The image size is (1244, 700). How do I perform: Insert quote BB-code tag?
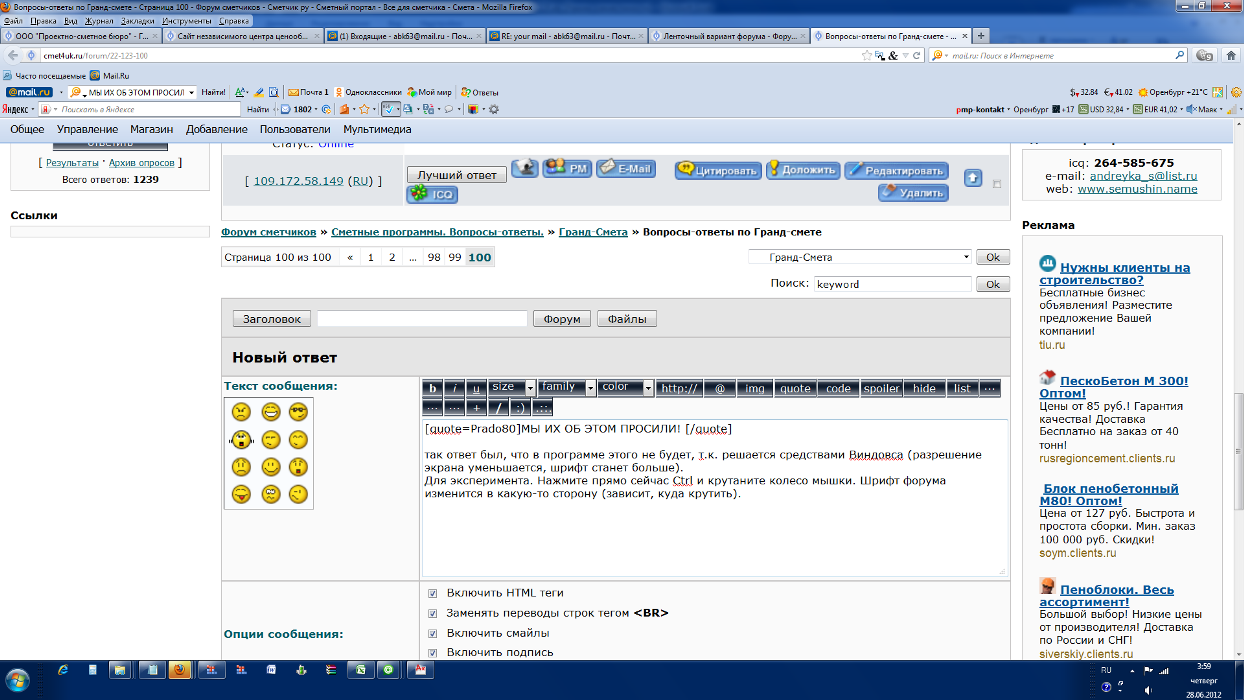pyautogui.click(x=795, y=388)
